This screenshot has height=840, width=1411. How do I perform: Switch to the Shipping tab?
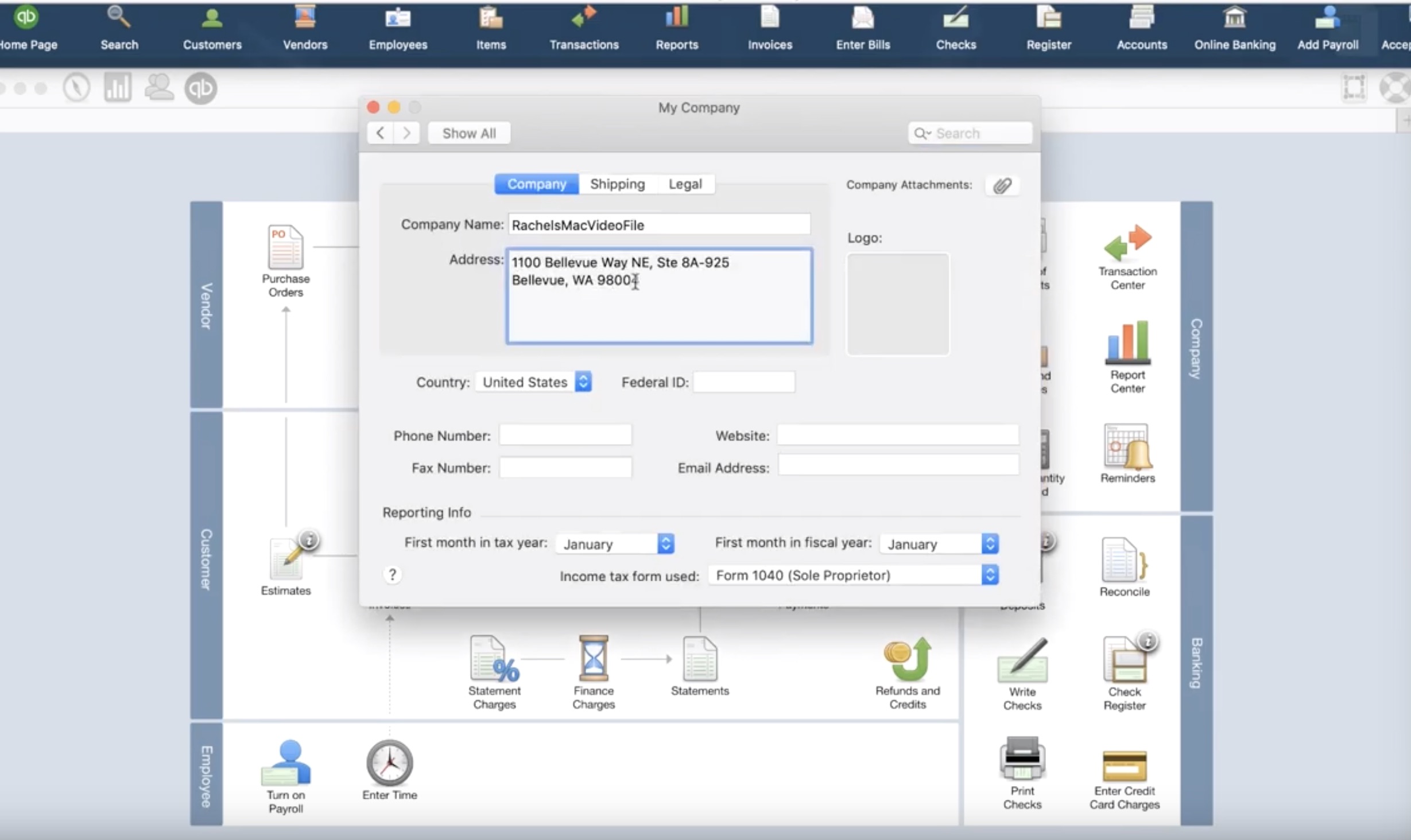[618, 184]
